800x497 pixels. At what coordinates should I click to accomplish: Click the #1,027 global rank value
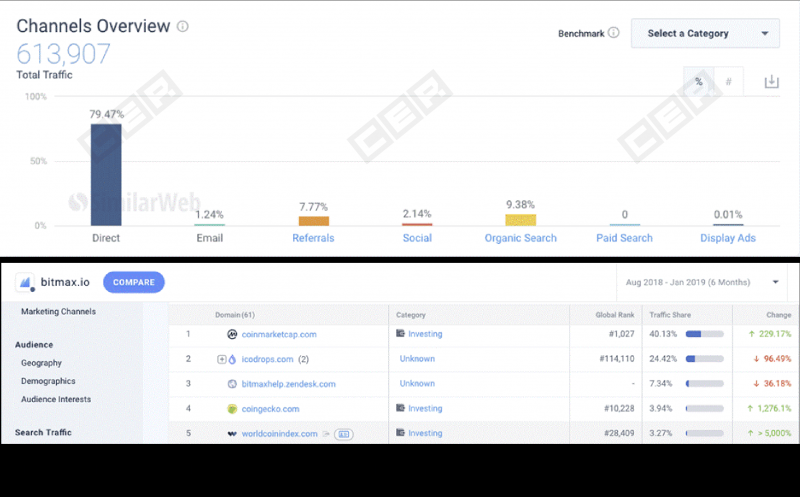[621, 334]
